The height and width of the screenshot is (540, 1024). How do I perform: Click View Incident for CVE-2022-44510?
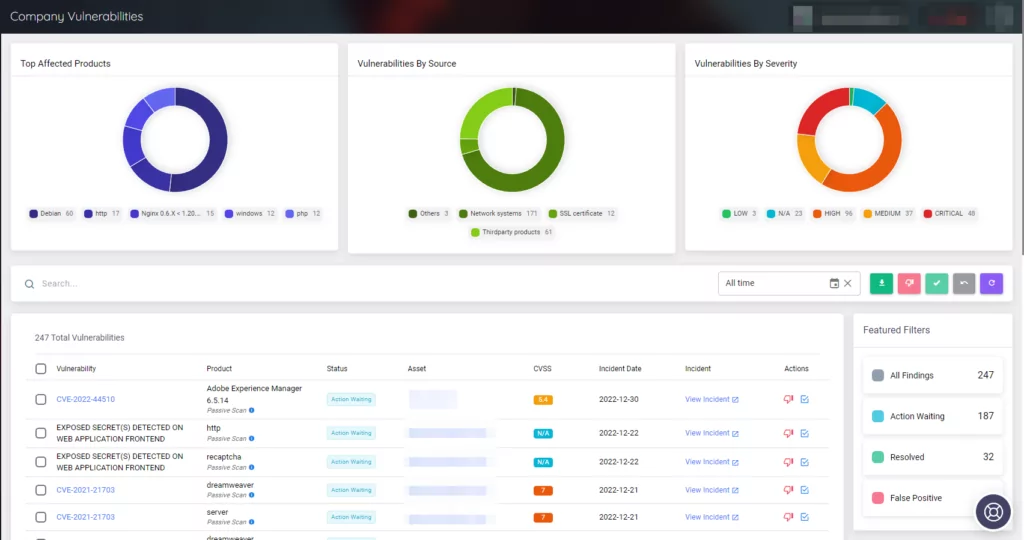pyautogui.click(x=712, y=399)
